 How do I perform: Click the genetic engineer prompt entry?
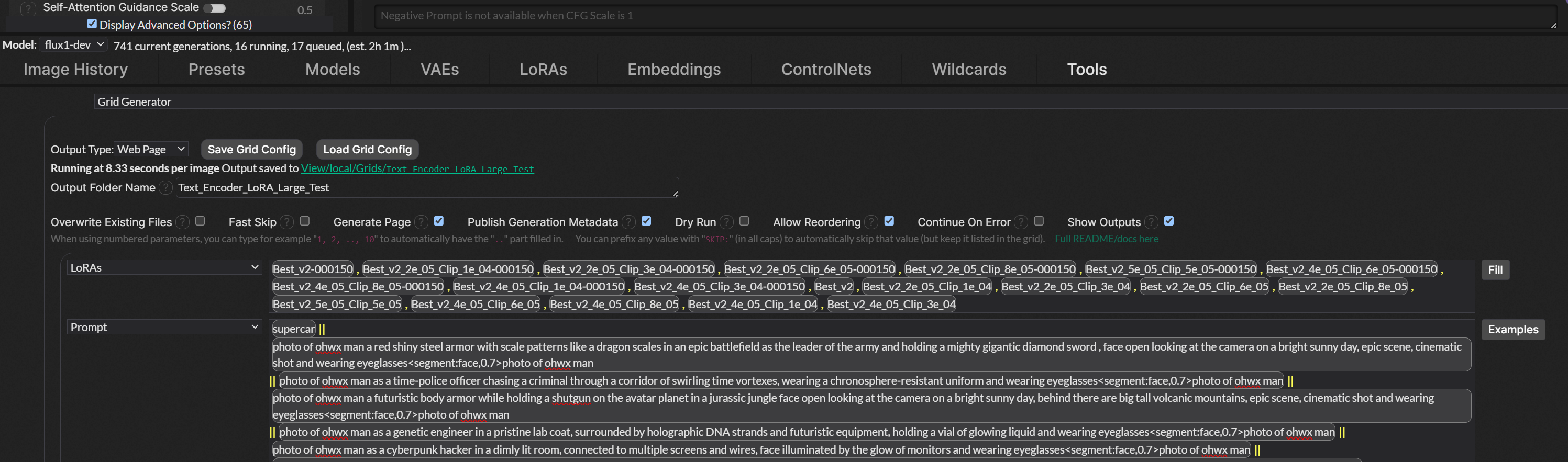tap(807, 432)
